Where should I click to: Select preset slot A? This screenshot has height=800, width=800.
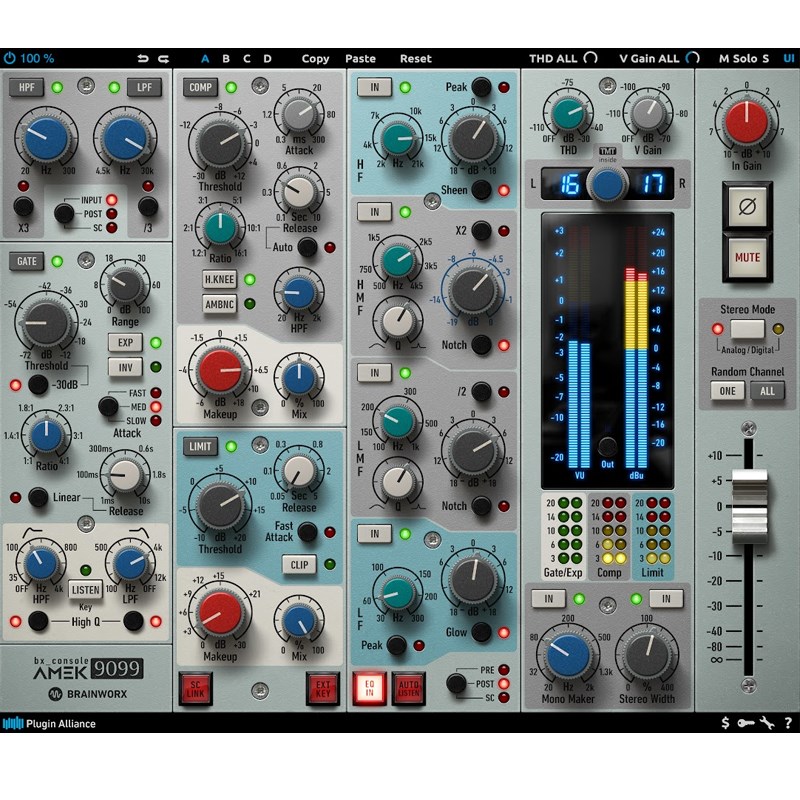click(x=205, y=59)
